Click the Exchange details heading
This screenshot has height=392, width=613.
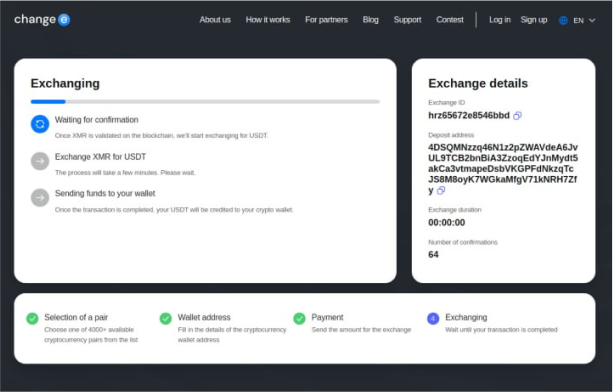(x=478, y=83)
